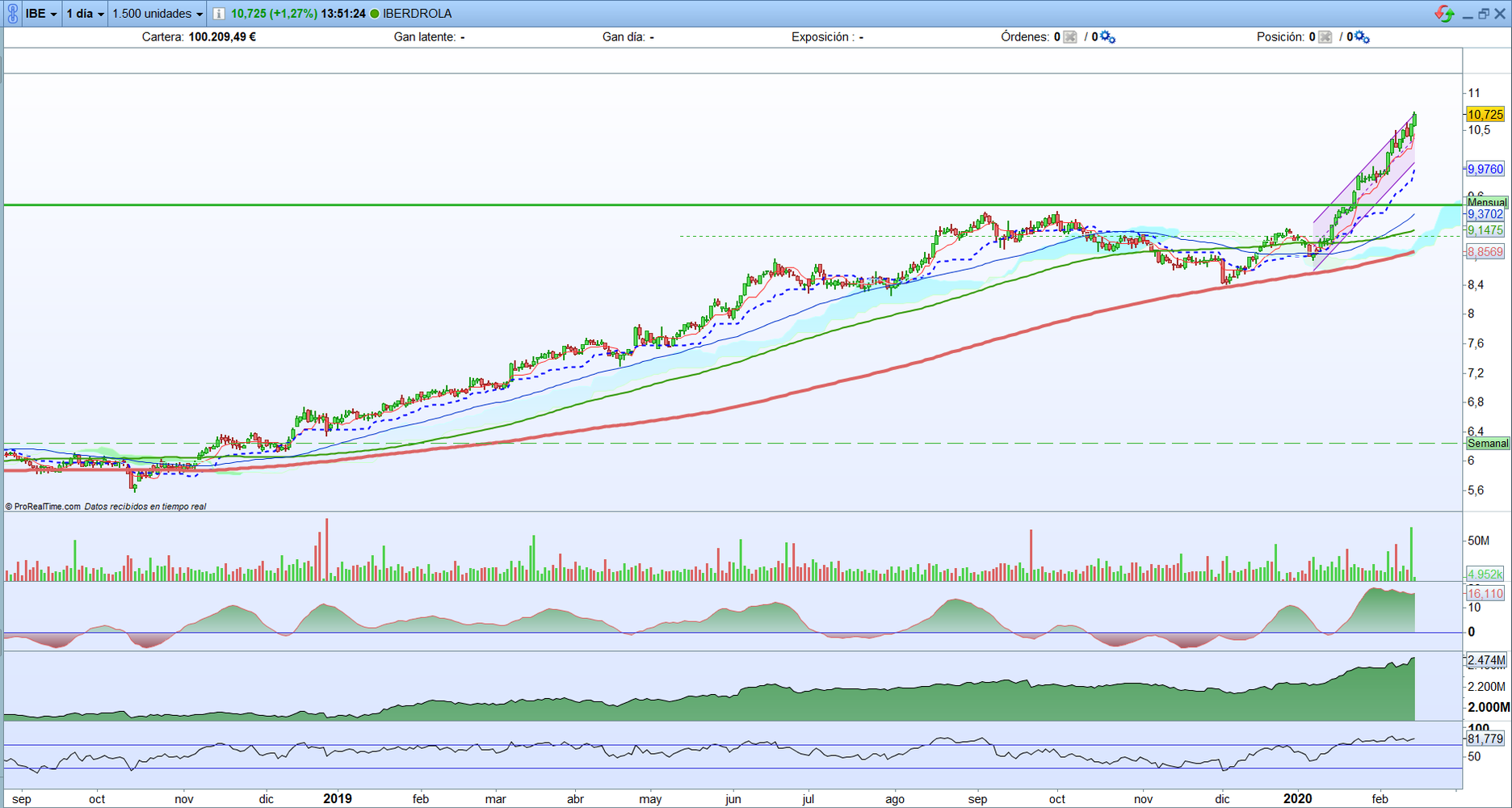Select the green 9,1475 price label
This screenshot has width=1512, height=808.
click(x=1485, y=230)
